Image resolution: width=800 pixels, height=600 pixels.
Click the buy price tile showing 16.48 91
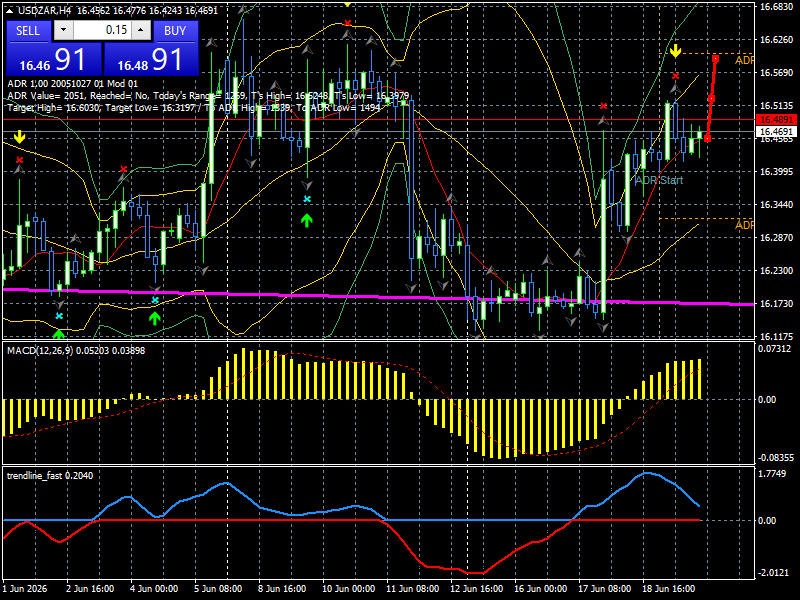click(x=151, y=59)
